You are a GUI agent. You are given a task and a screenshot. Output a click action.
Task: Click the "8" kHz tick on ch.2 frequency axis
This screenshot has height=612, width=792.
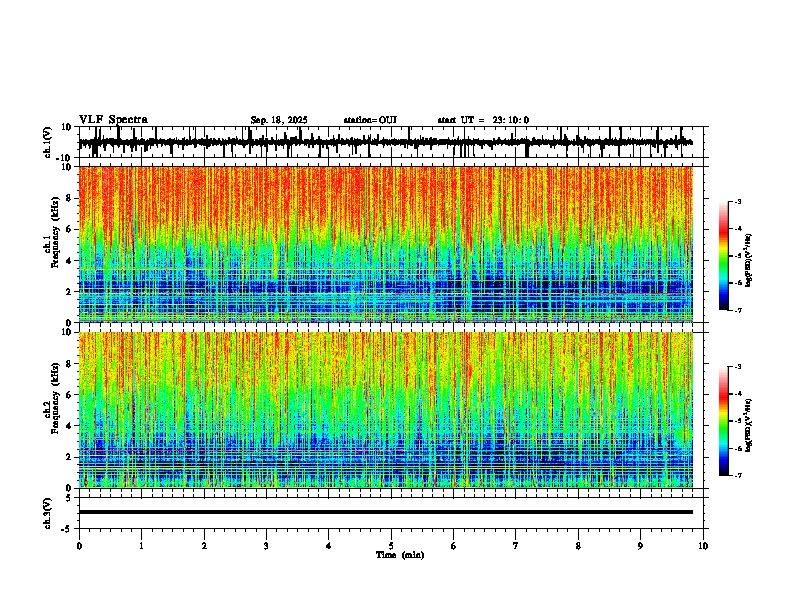(x=70, y=364)
